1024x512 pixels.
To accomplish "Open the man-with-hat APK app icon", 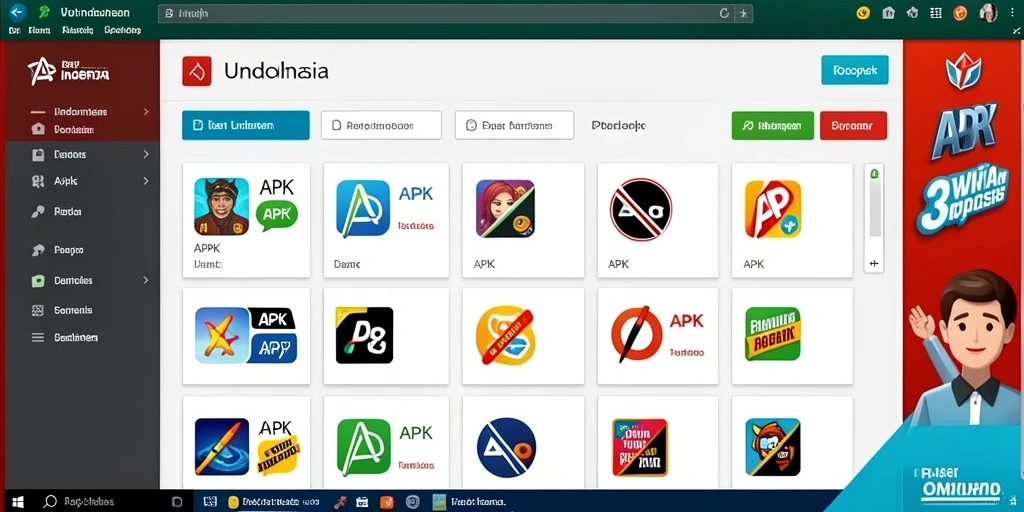I will tap(221, 206).
